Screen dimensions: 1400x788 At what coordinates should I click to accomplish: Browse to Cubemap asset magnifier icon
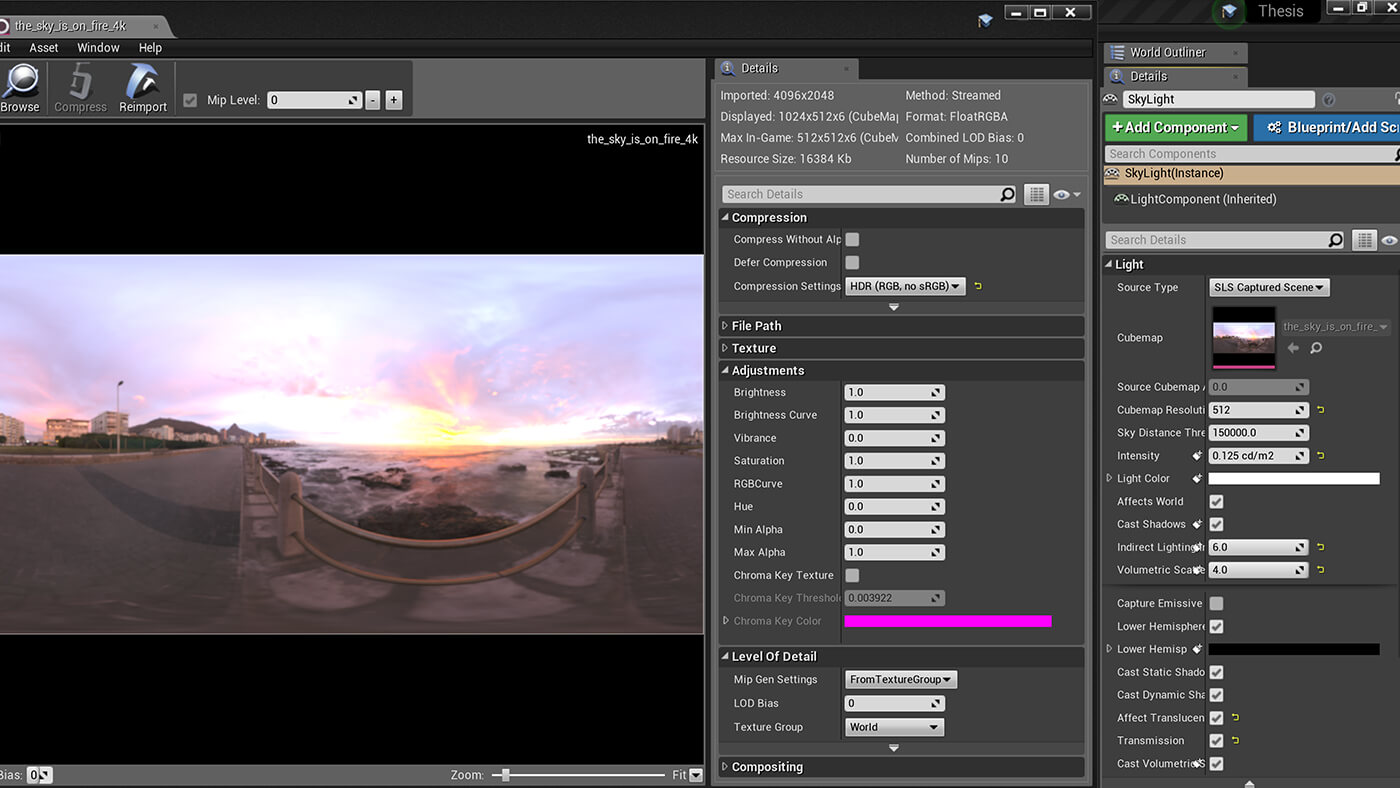(x=1316, y=348)
